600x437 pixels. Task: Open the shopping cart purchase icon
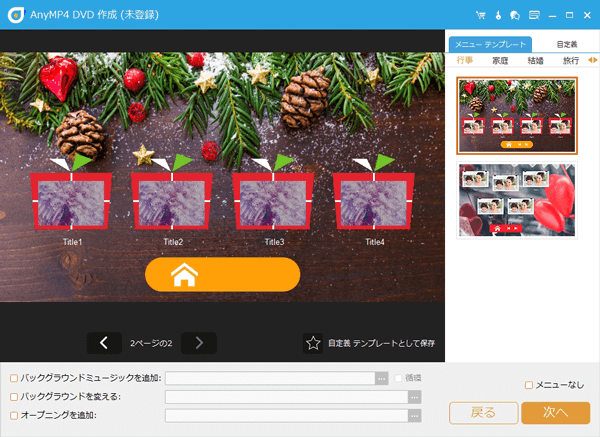click(x=481, y=15)
